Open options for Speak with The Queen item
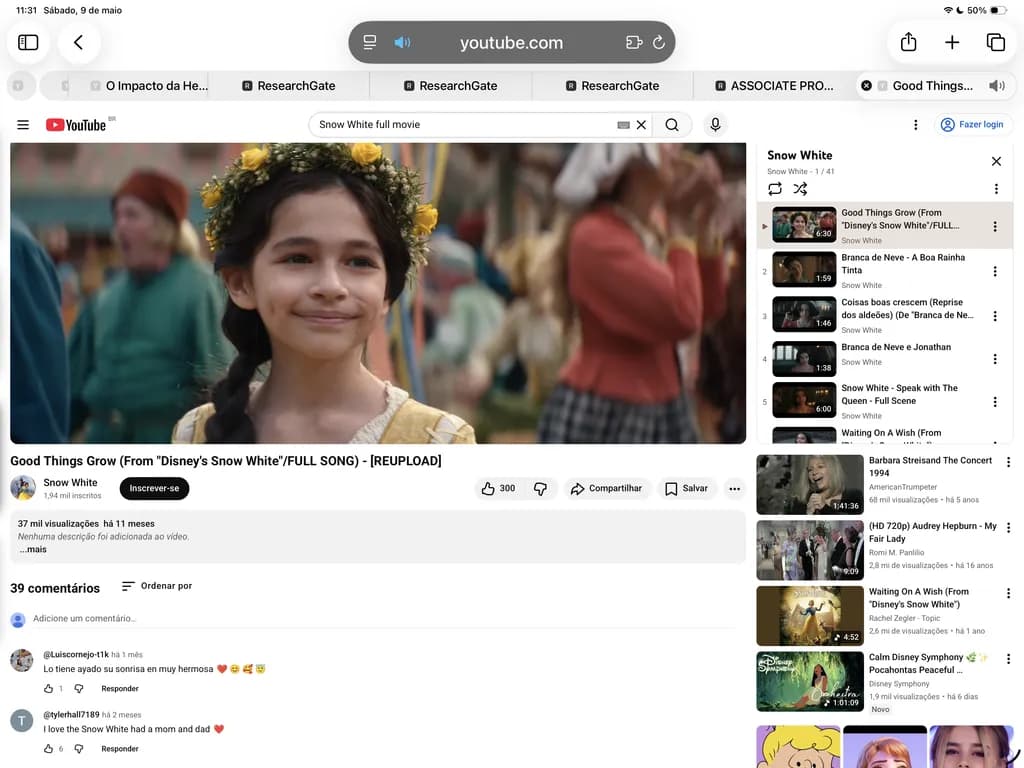 click(995, 402)
